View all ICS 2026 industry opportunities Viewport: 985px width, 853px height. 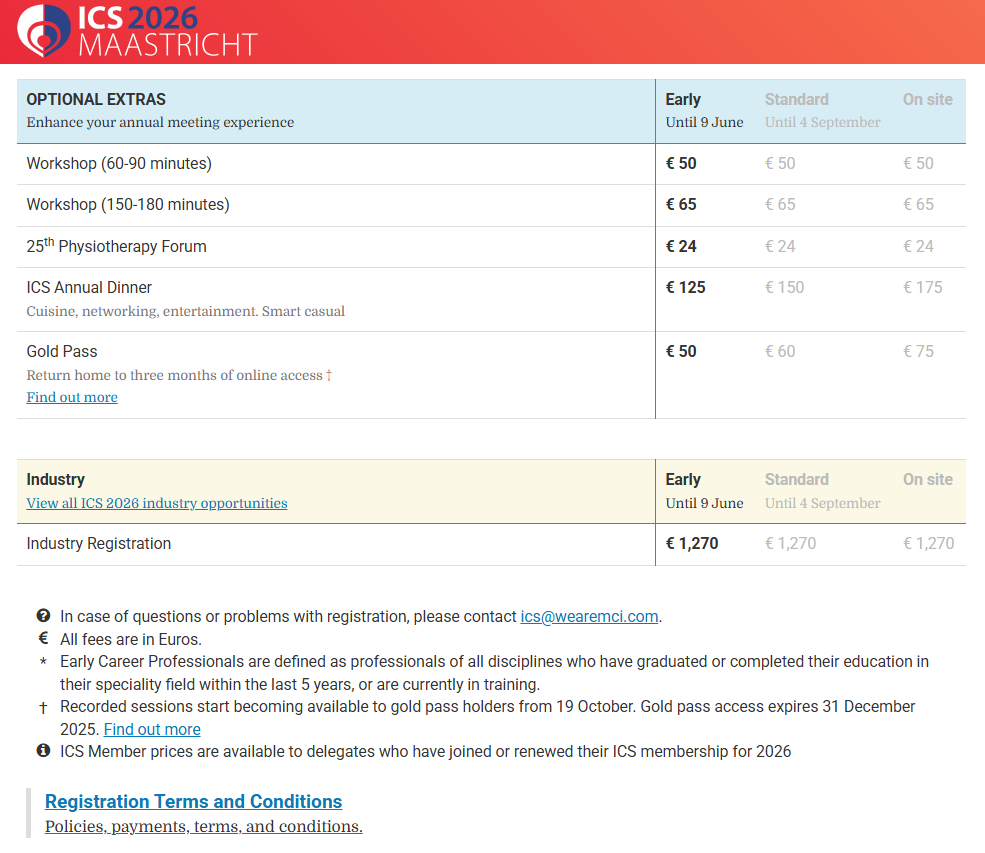pos(157,503)
